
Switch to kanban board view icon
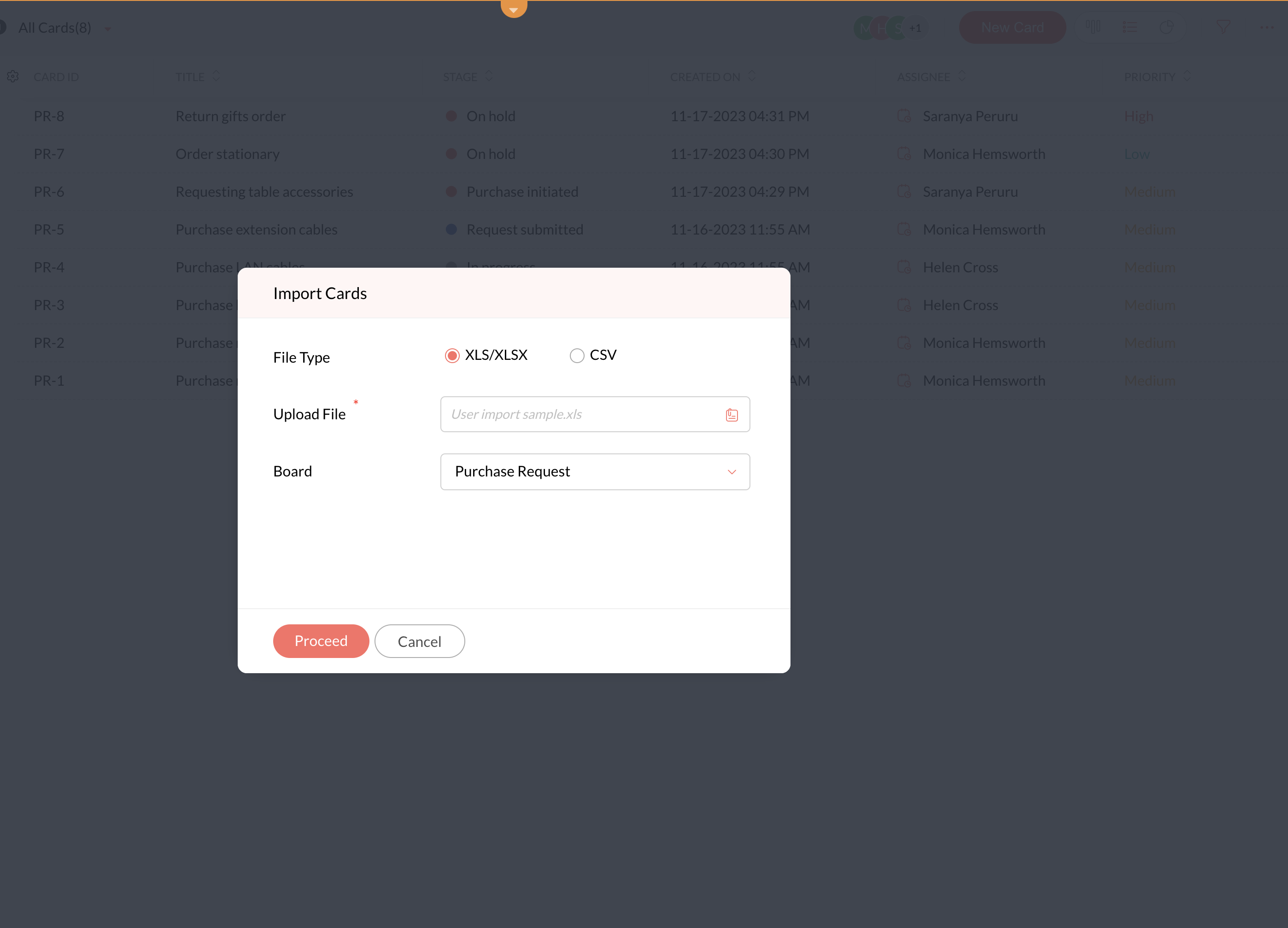tap(1093, 27)
